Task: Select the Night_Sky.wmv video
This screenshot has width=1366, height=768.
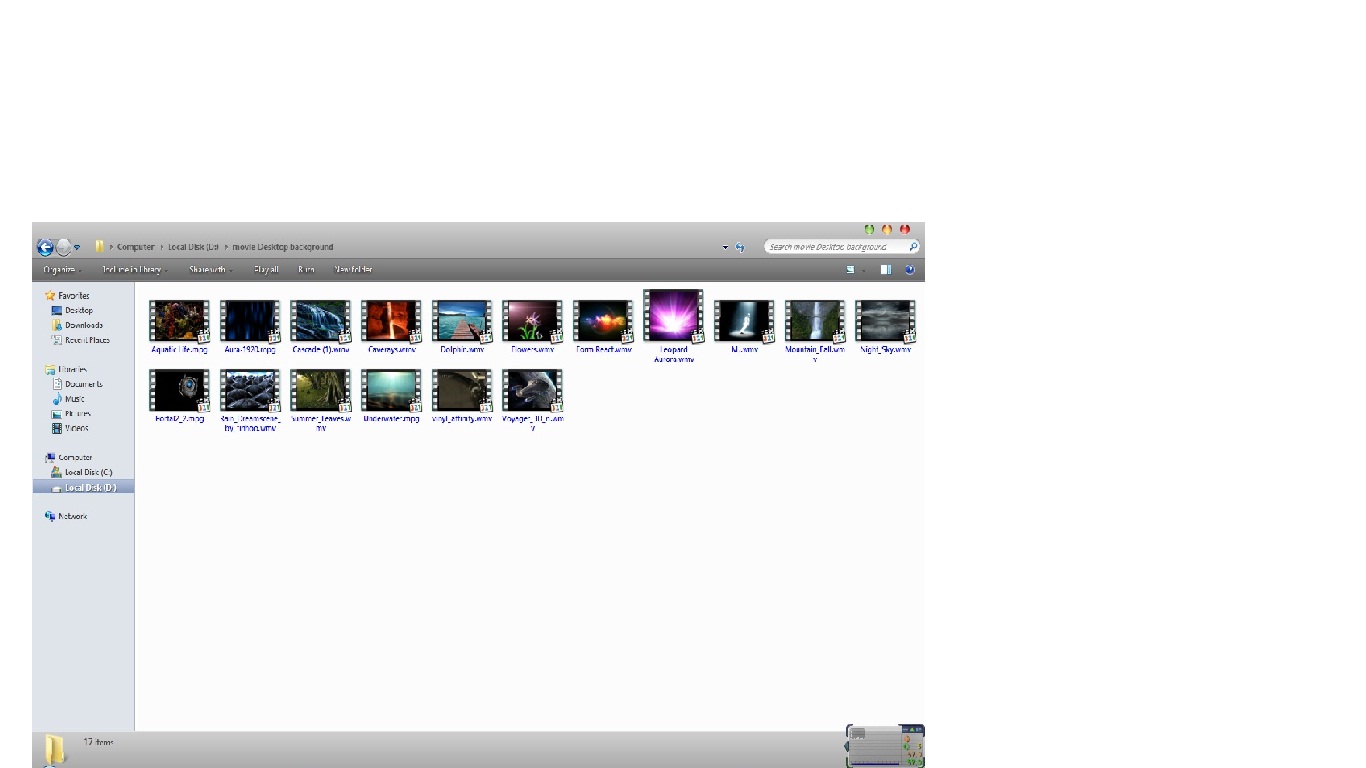Action: pyautogui.click(x=885, y=327)
